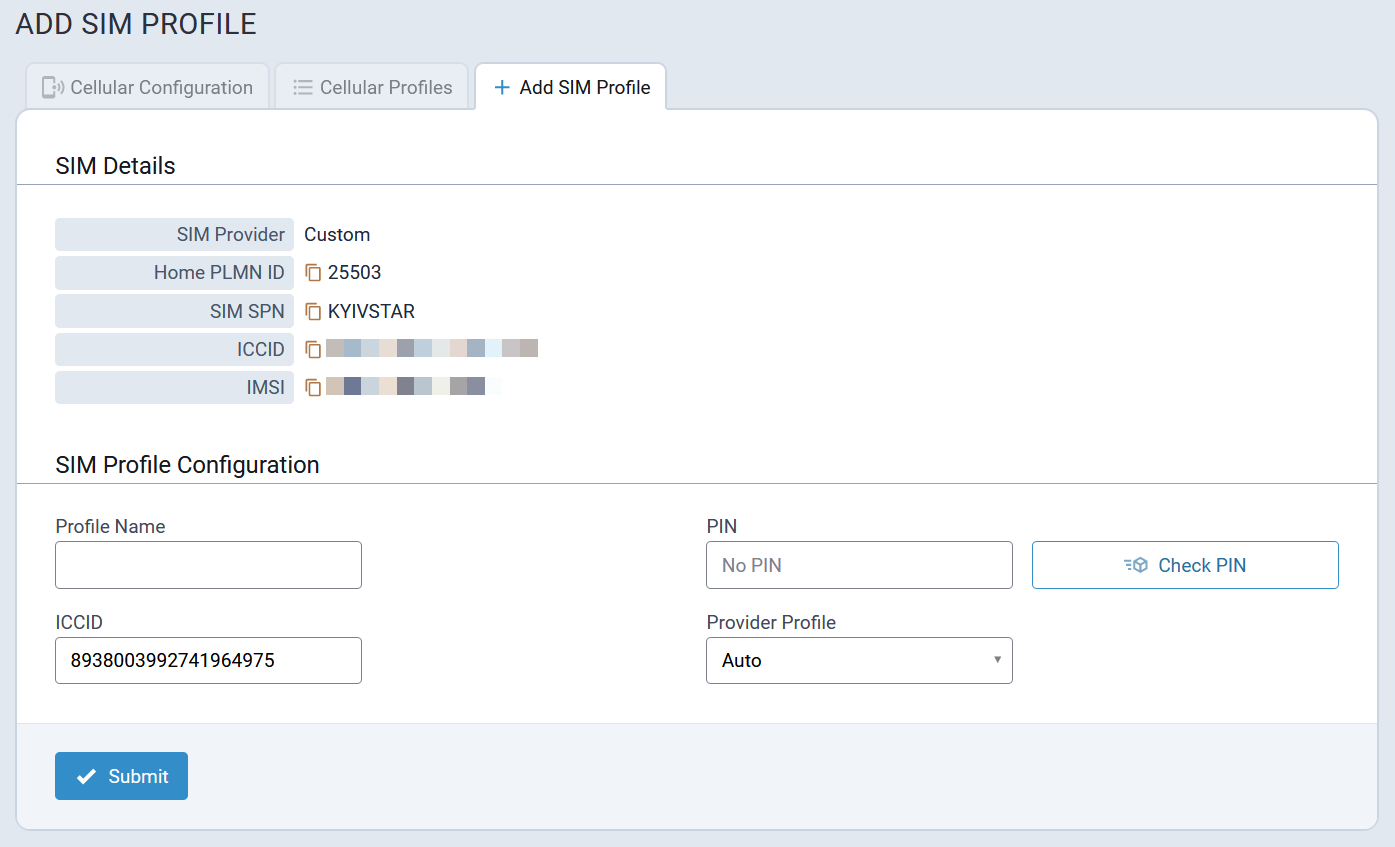Click the list icon on Cellular Profiles tab

pyautogui.click(x=303, y=88)
